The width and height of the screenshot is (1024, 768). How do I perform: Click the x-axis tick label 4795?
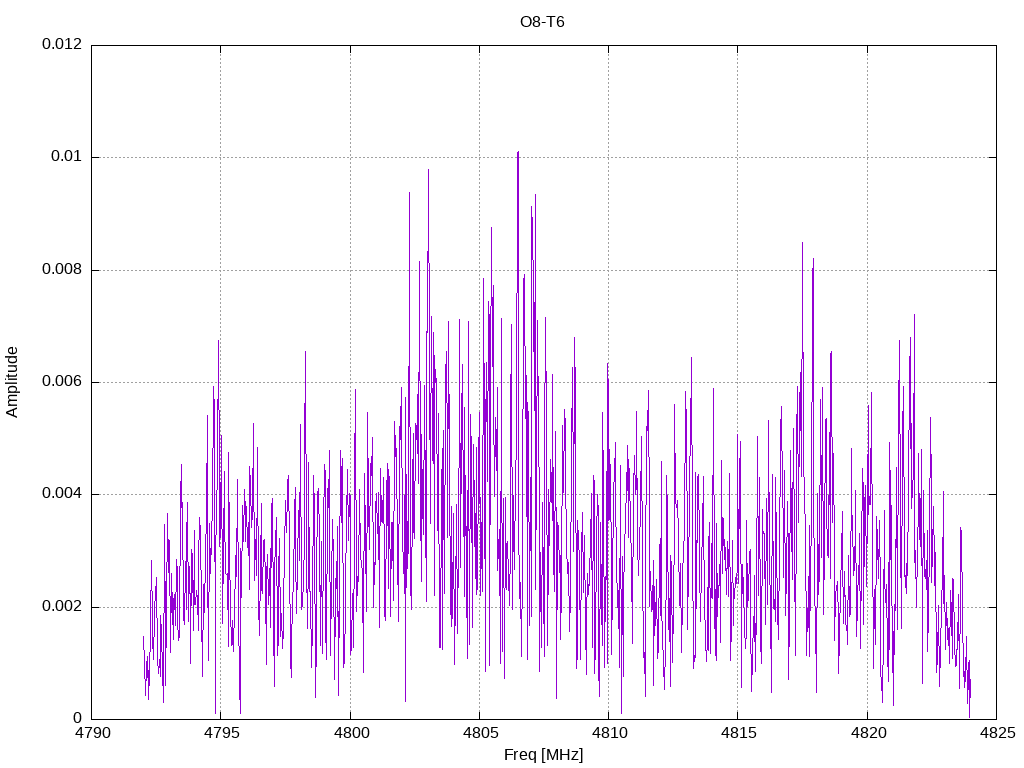pyautogui.click(x=221, y=733)
